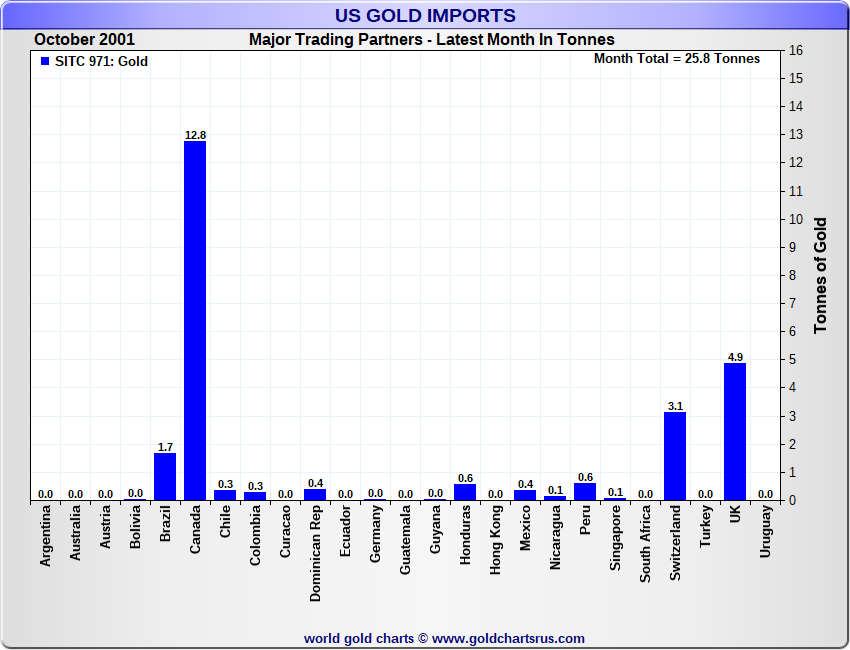Select the Hong Kong x-axis label
This screenshot has width=850, height=650.
point(496,540)
